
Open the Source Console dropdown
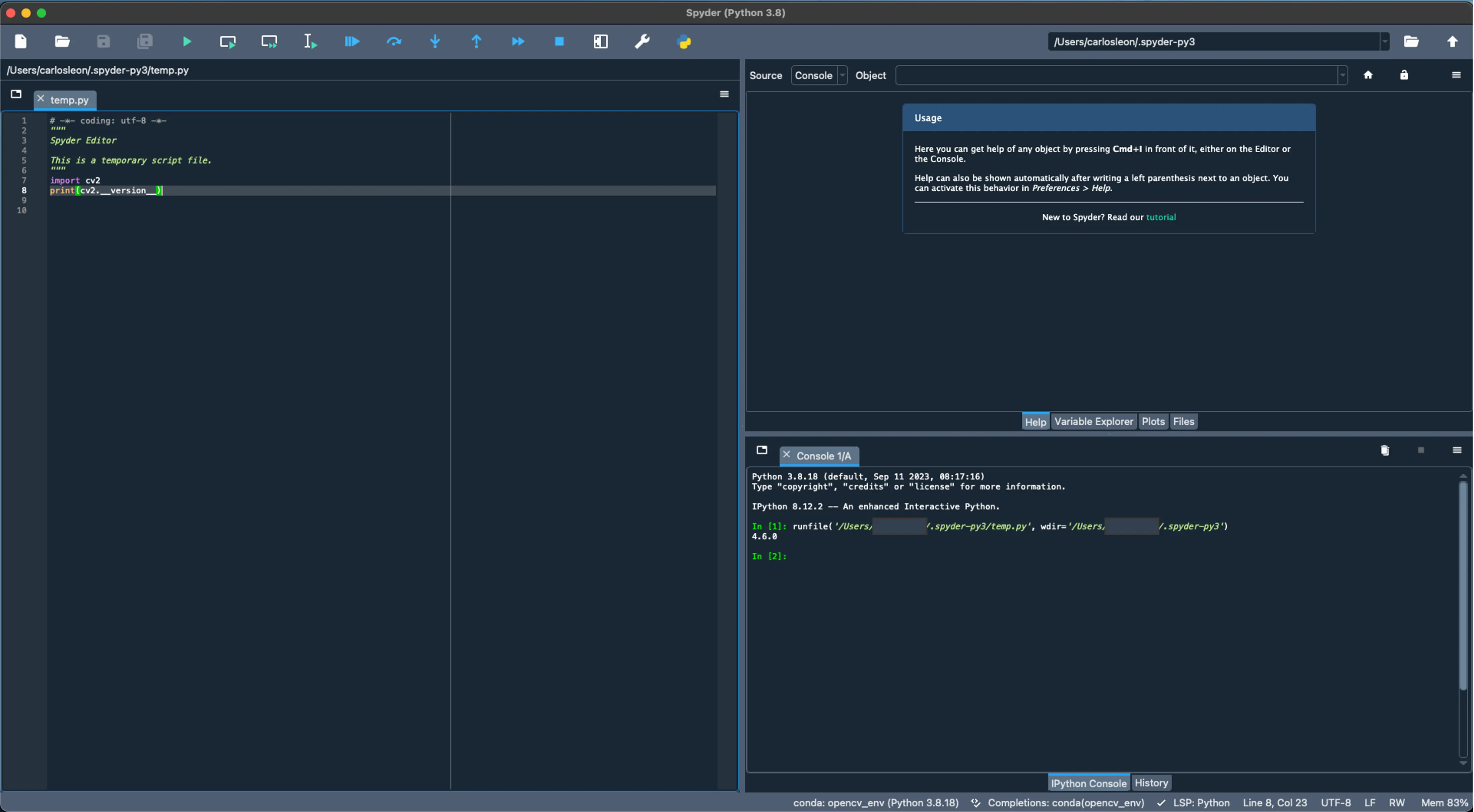coord(819,75)
